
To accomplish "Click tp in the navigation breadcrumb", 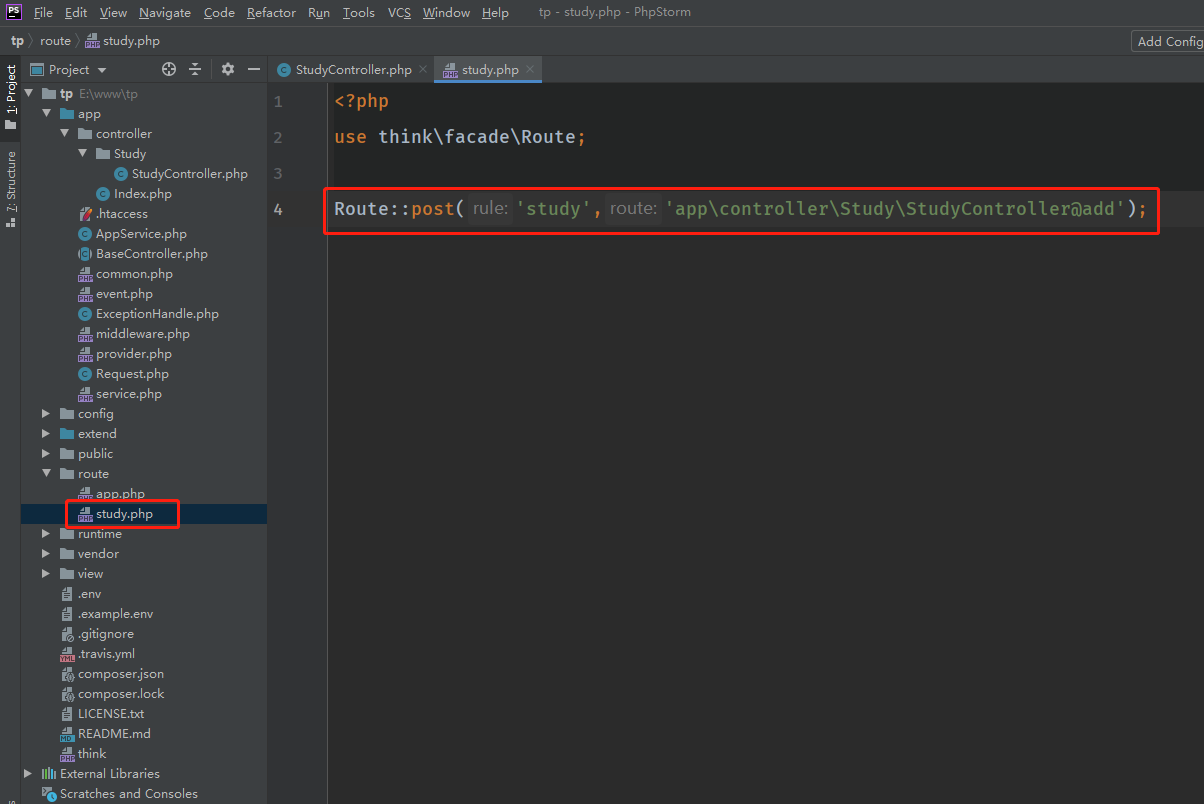I will point(17,41).
